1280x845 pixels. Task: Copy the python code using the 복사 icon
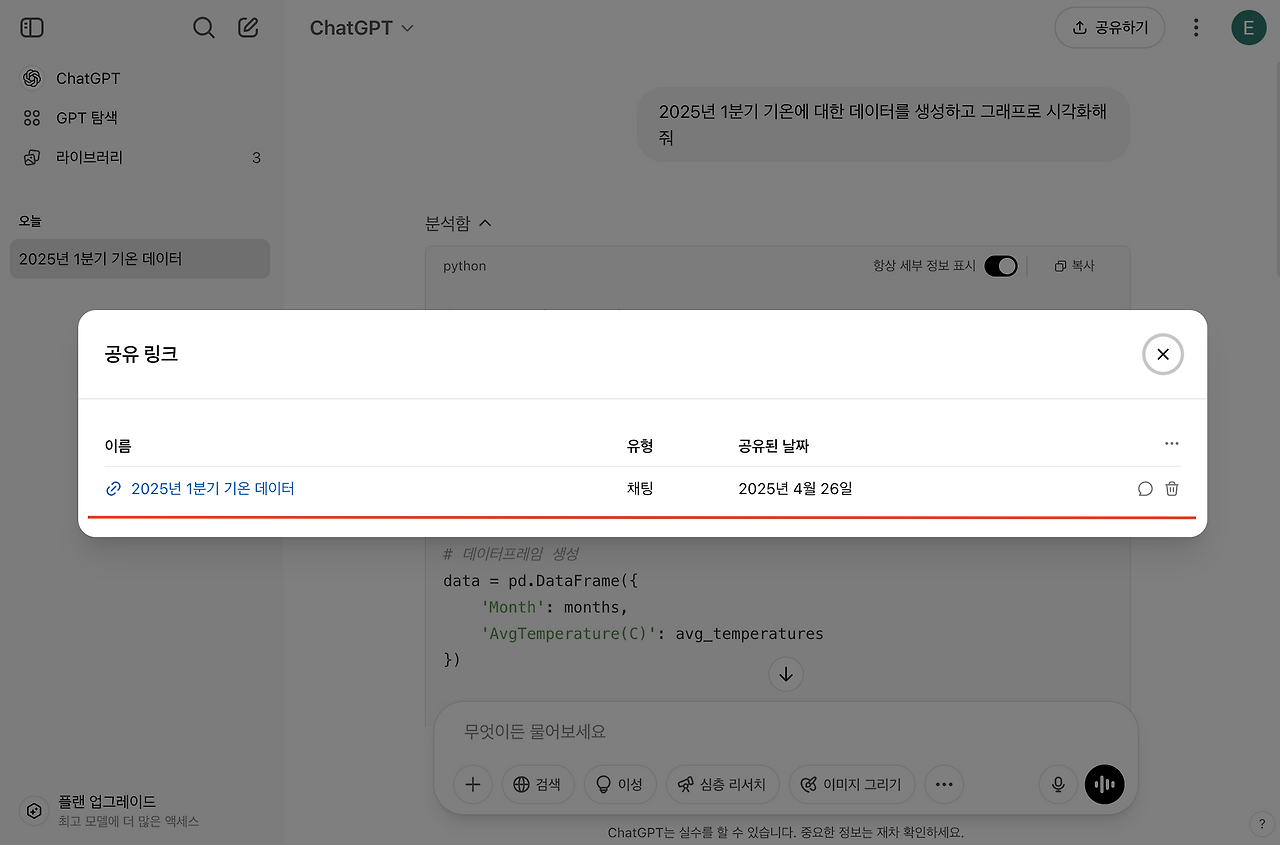[x=1074, y=265]
